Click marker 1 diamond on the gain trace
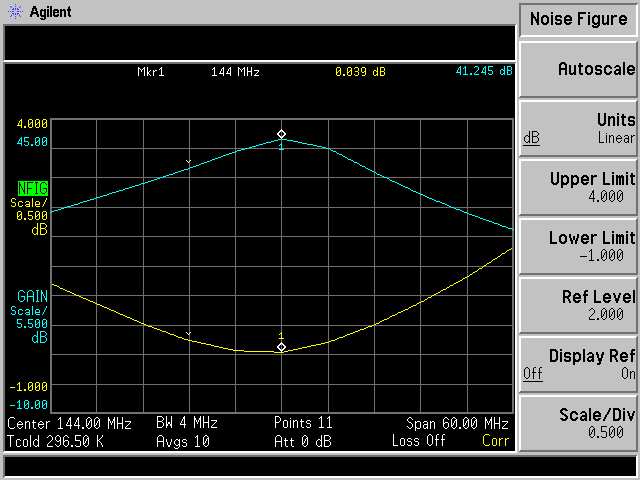Screen dimensions: 640x480 coord(281,134)
